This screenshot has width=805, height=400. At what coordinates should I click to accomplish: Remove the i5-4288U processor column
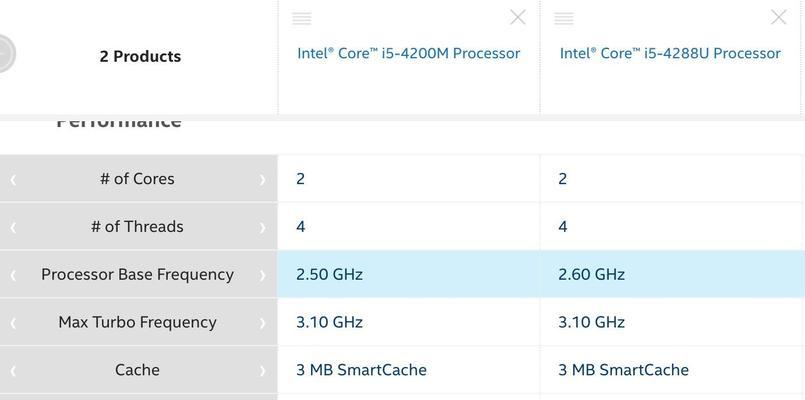pos(778,17)
